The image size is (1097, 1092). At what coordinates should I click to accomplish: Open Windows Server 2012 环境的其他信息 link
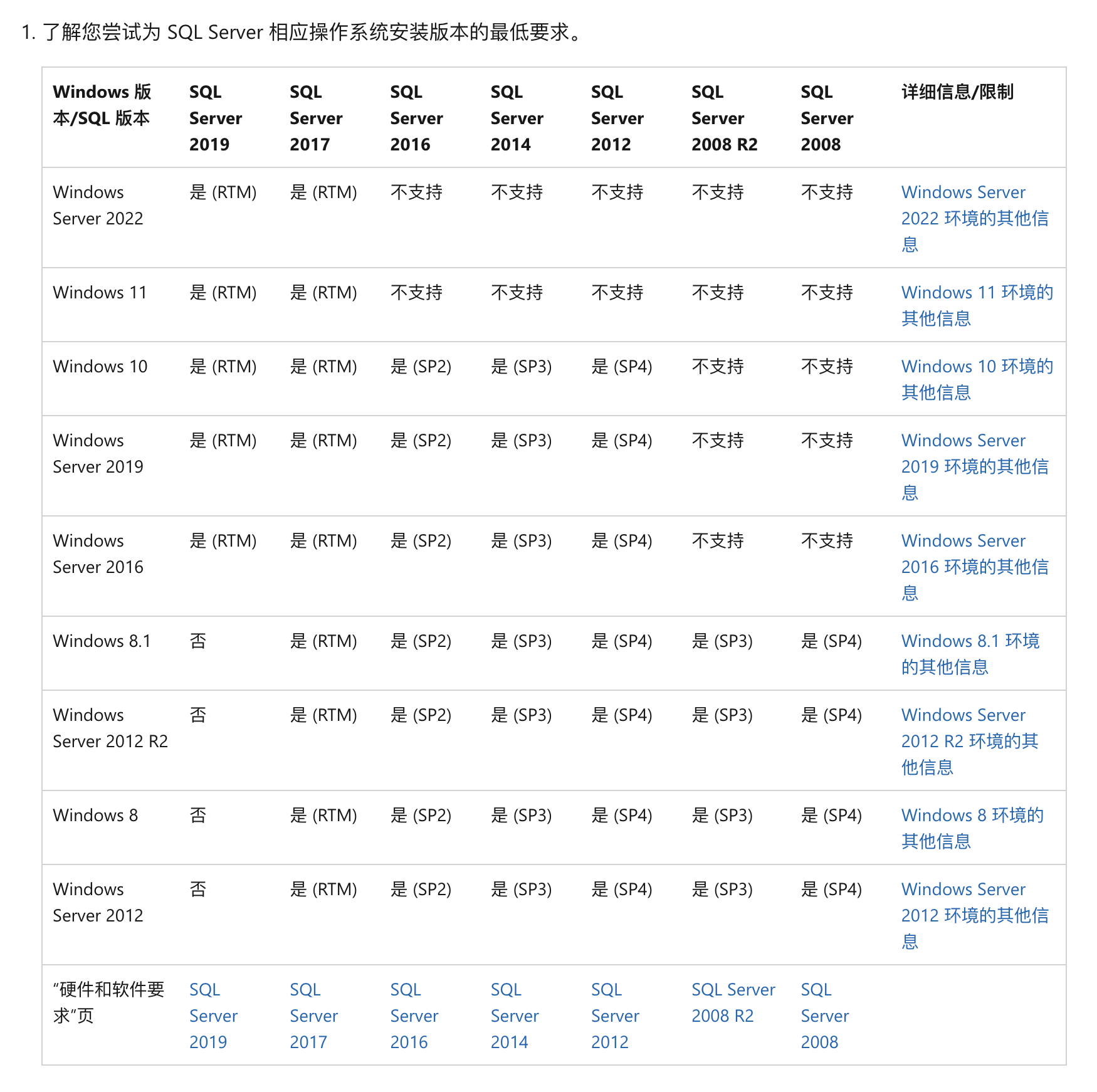[975, 915]
